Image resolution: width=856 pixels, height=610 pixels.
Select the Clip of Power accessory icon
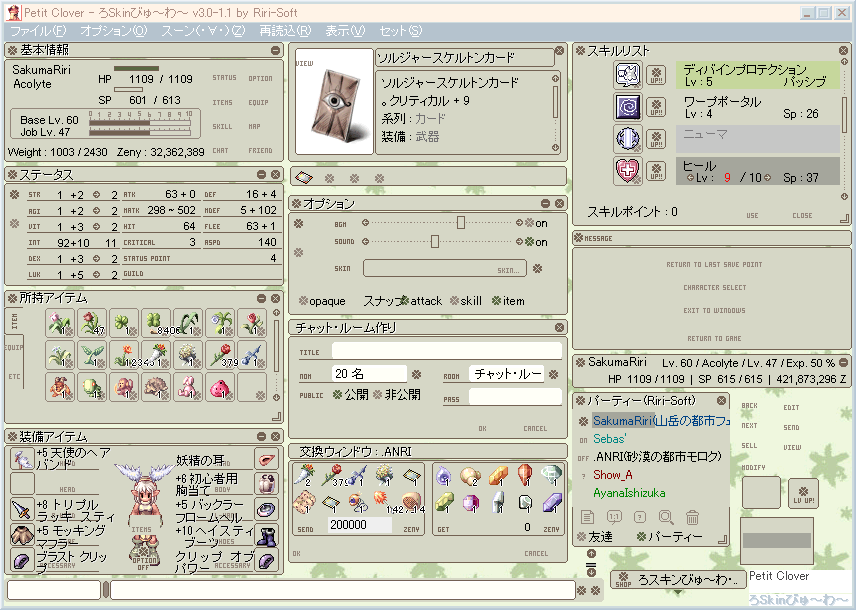(x=266, y=560)
